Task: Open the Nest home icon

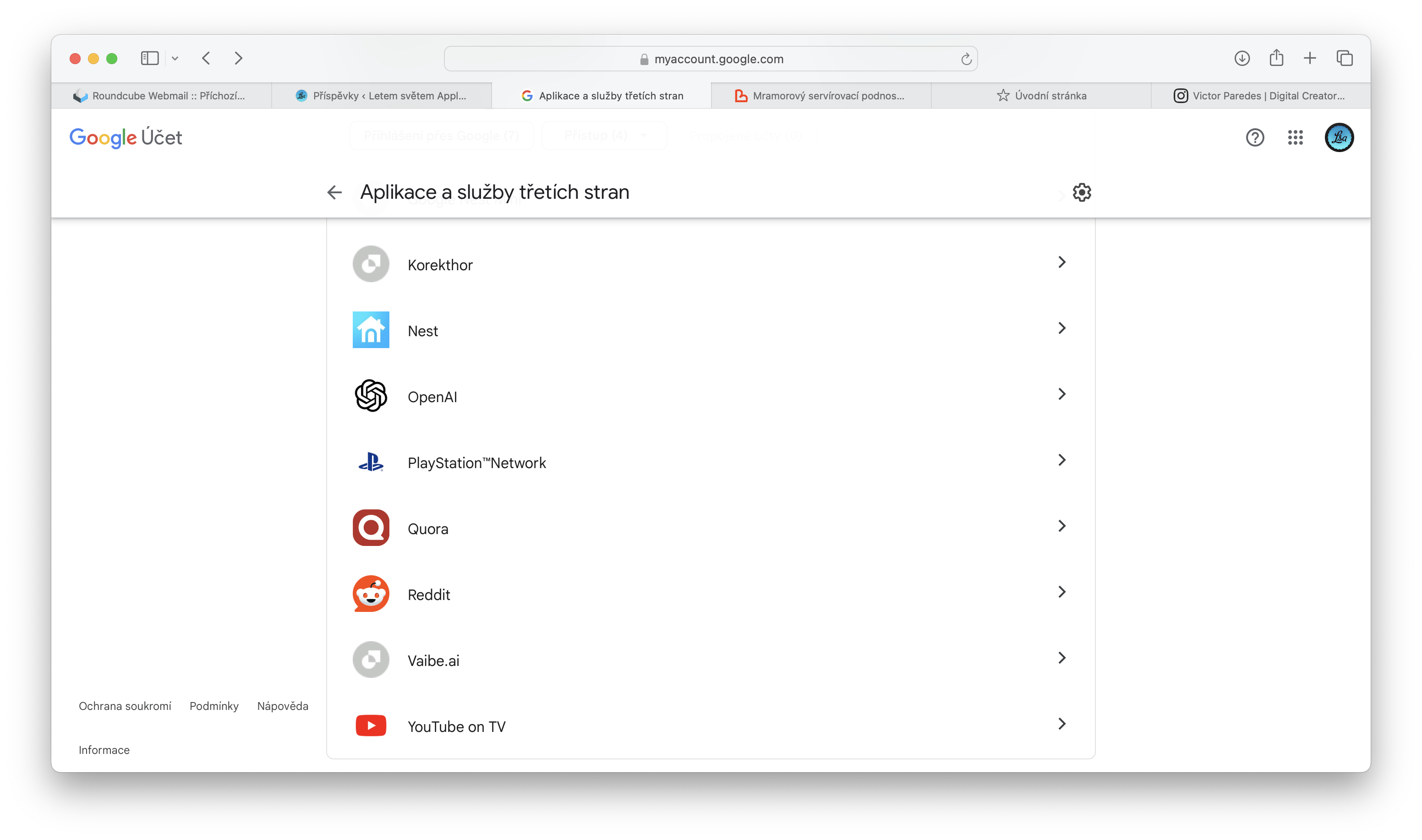Action: (371, 330)
